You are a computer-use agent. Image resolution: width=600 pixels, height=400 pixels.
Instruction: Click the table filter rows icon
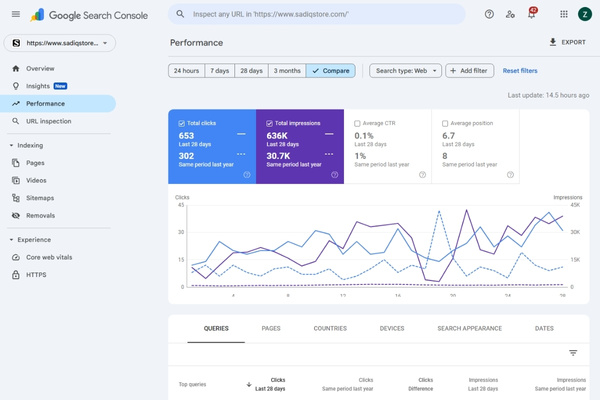573,353
